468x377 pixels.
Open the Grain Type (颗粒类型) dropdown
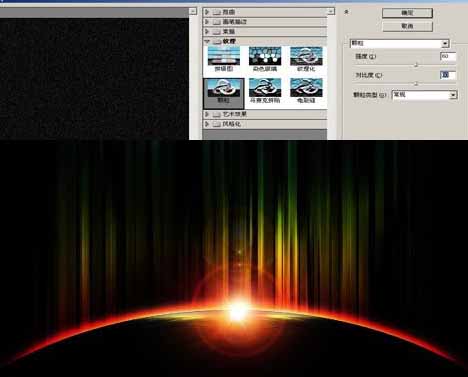click(424, 95)
